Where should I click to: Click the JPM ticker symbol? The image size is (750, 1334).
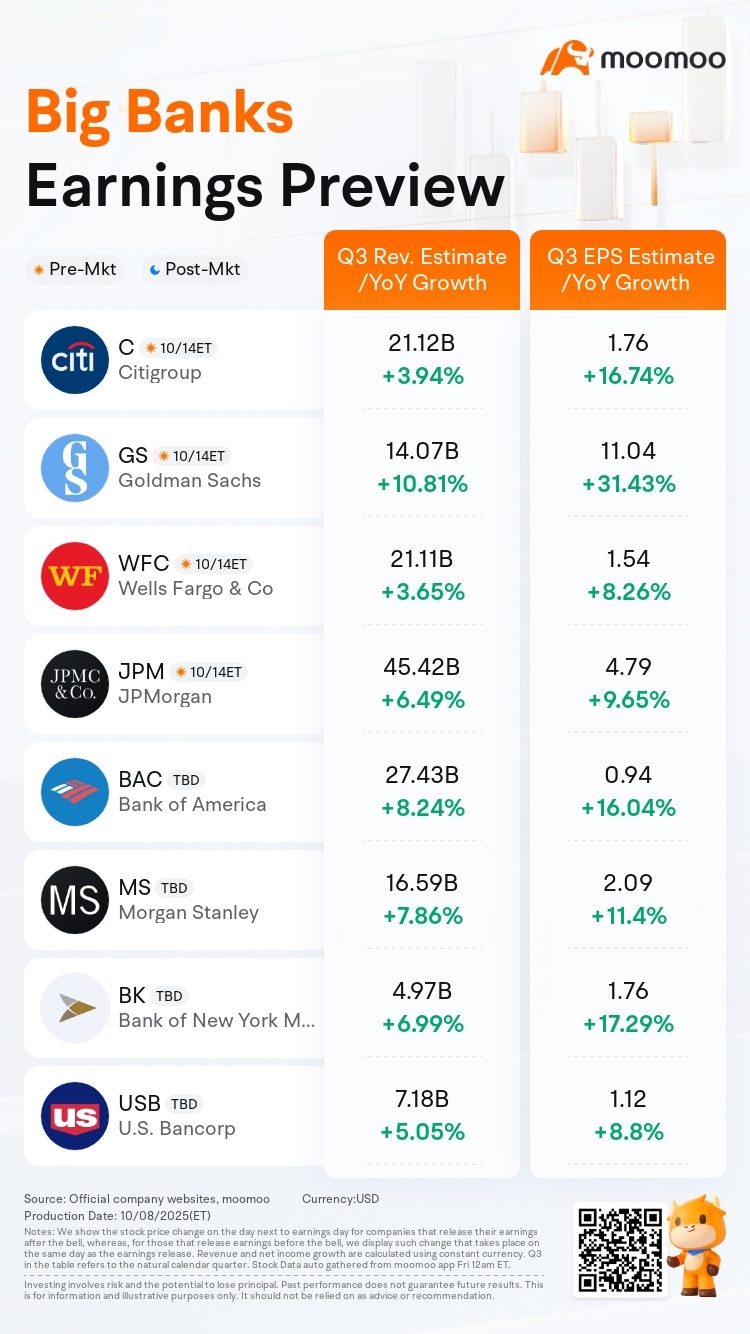click(x=140, y=672)
